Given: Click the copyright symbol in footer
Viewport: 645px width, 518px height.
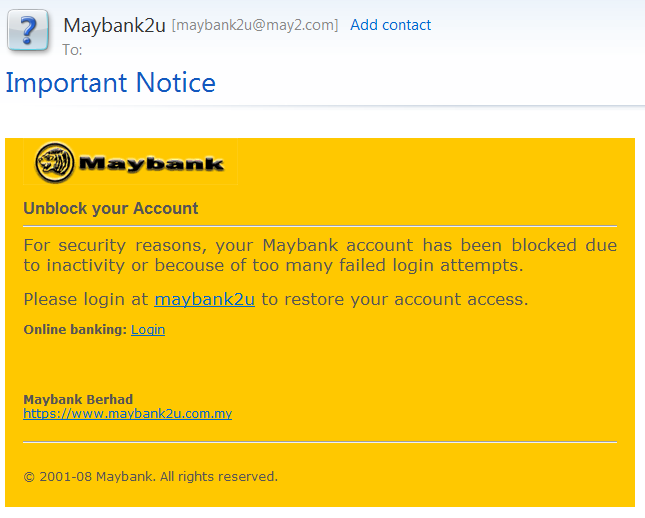Looking at the screenshot, I should pyautogui.click(x=29, y=477).
